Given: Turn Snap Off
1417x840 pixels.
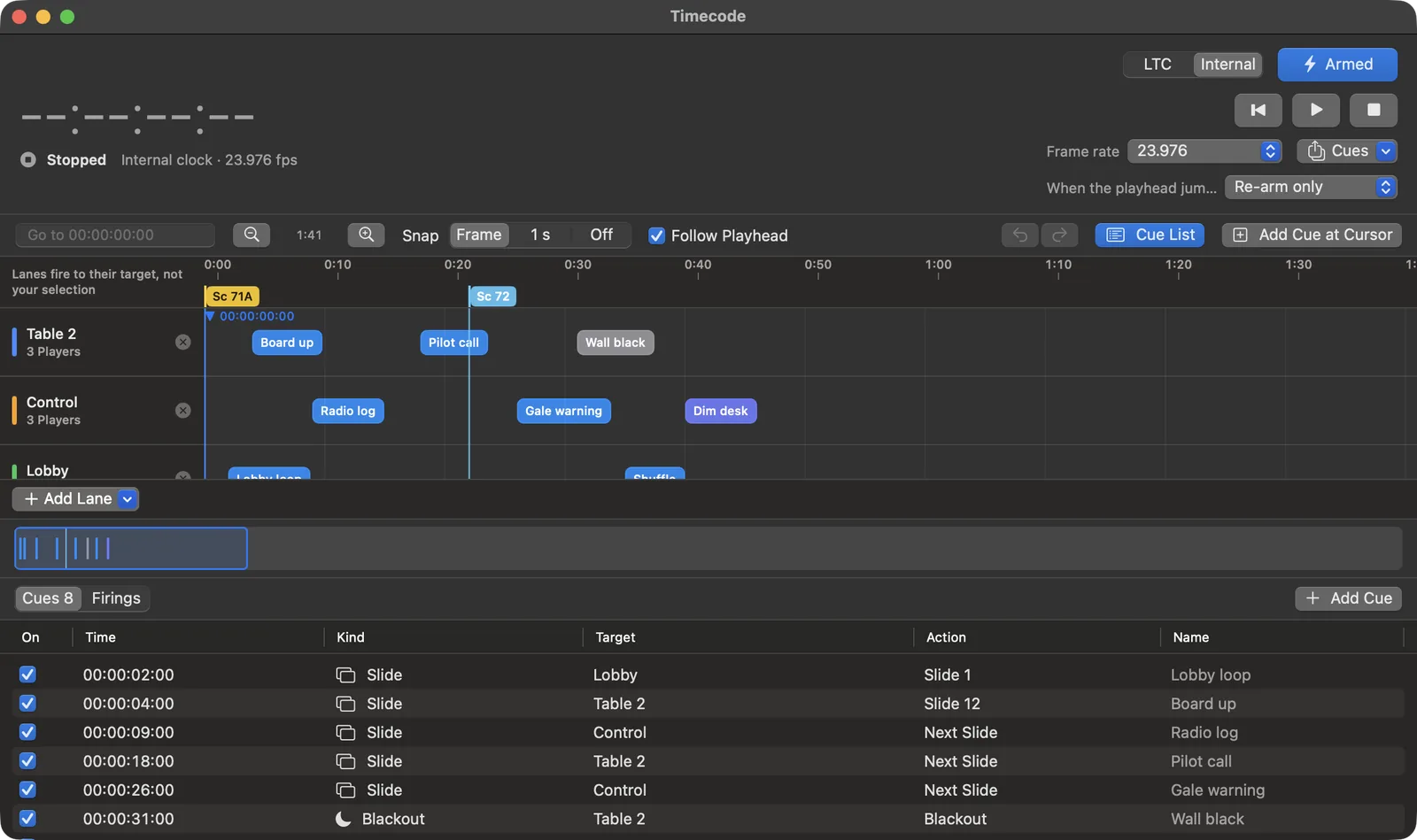Looking at the screenshot, I should coord(601,235).
